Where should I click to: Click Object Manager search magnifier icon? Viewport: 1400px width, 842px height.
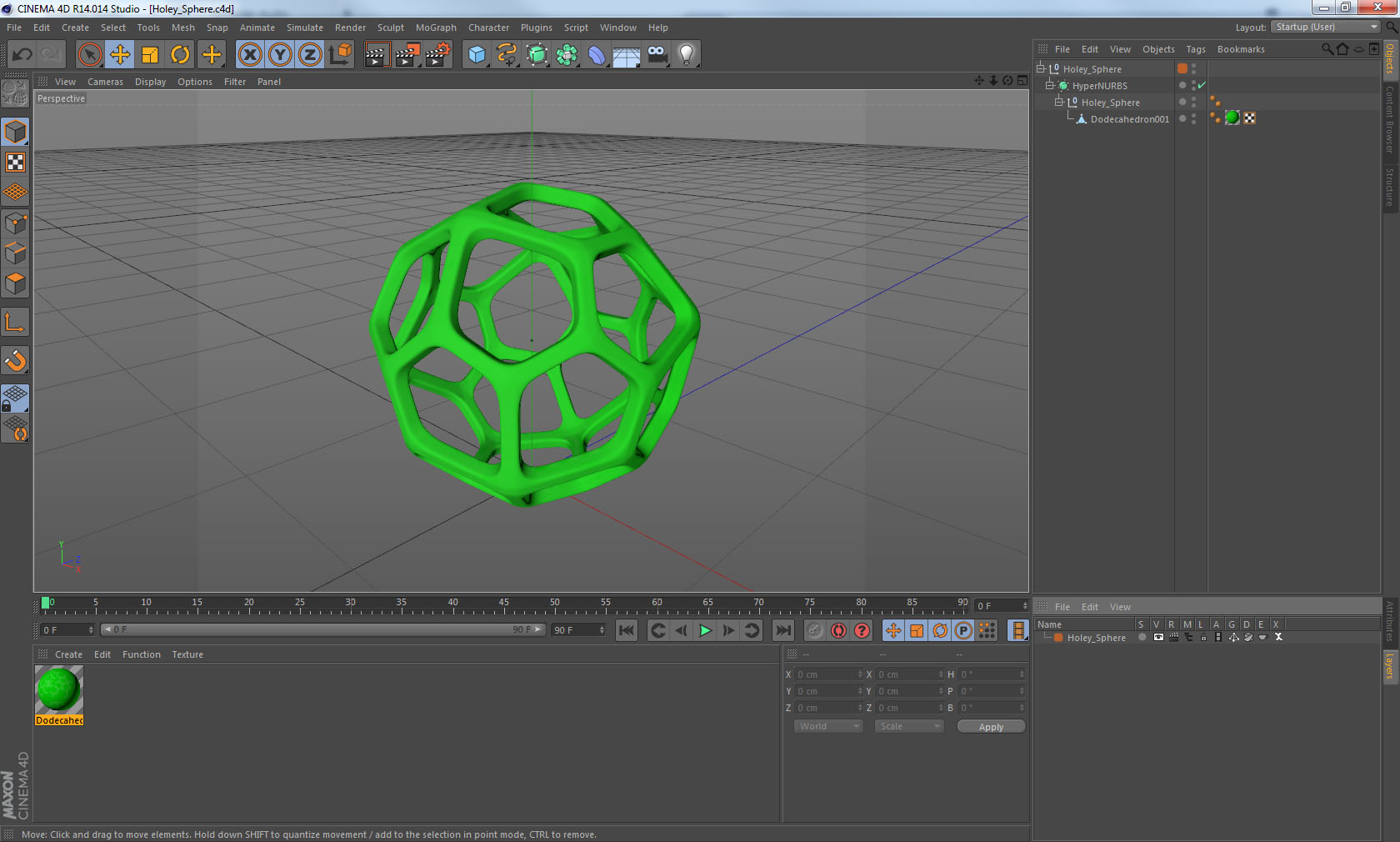[x=1327, y=49]
